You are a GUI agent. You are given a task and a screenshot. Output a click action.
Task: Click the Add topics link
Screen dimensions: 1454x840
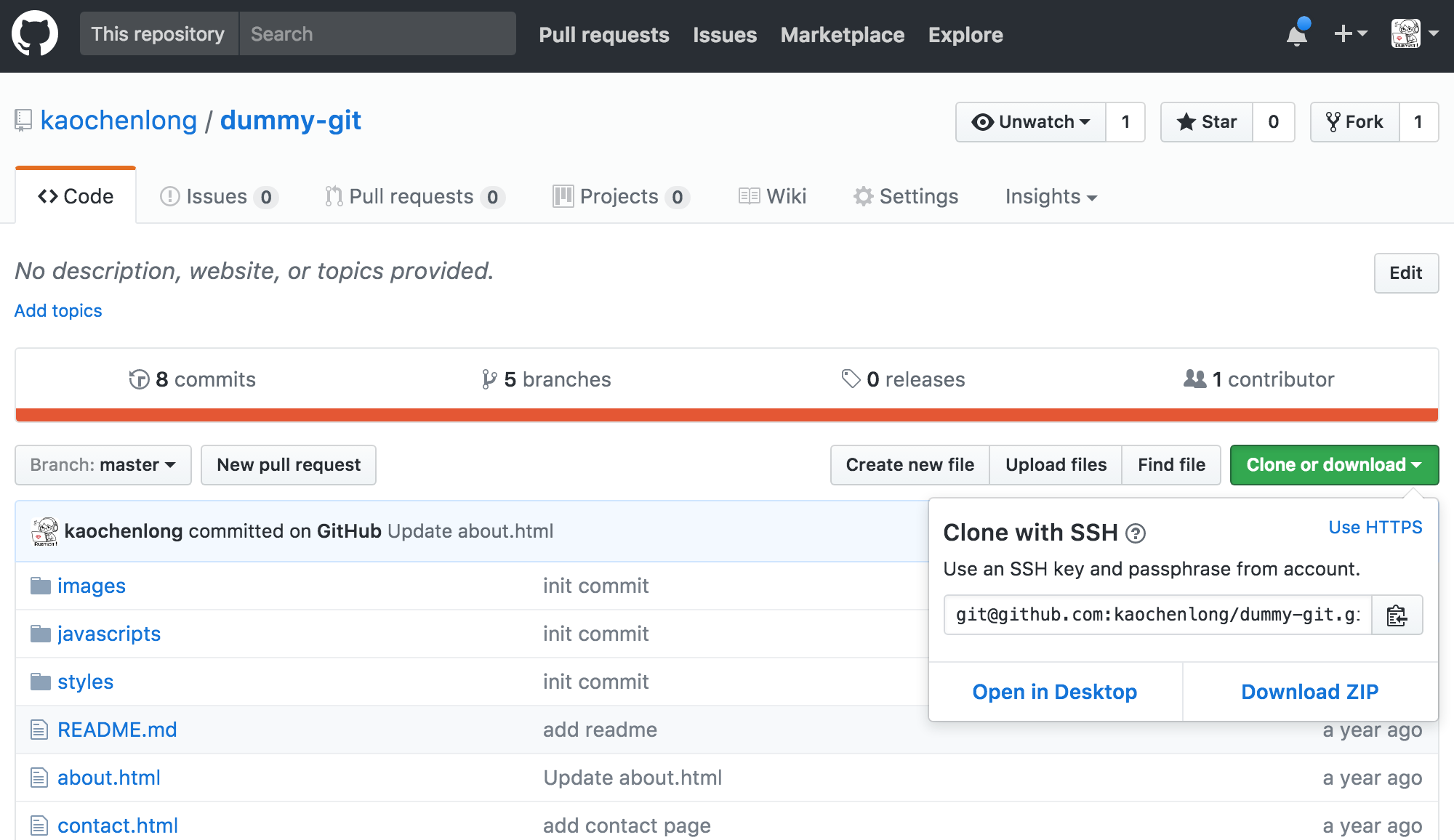[x=58, y=311]
